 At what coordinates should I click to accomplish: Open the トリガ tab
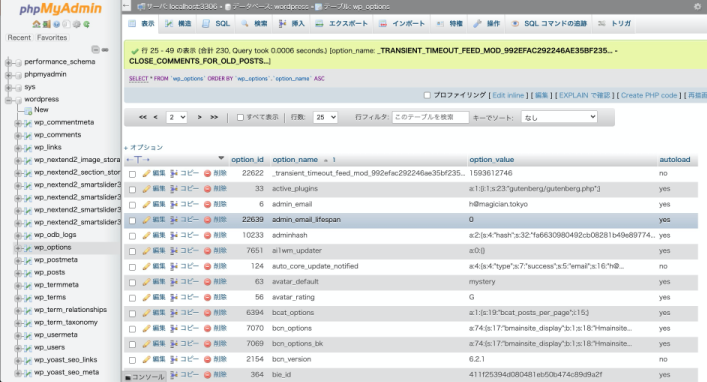[x=615, y=23]
